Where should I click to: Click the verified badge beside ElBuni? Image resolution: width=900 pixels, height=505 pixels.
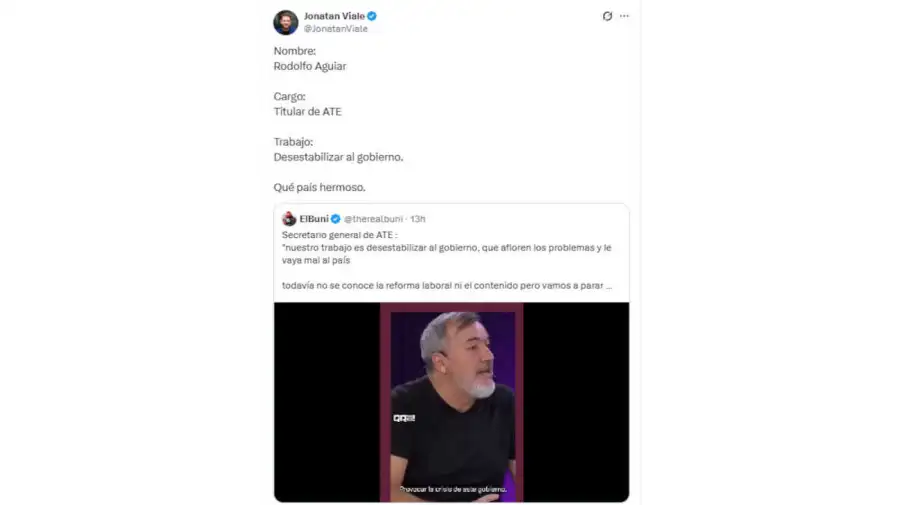[x=336, y=219]
